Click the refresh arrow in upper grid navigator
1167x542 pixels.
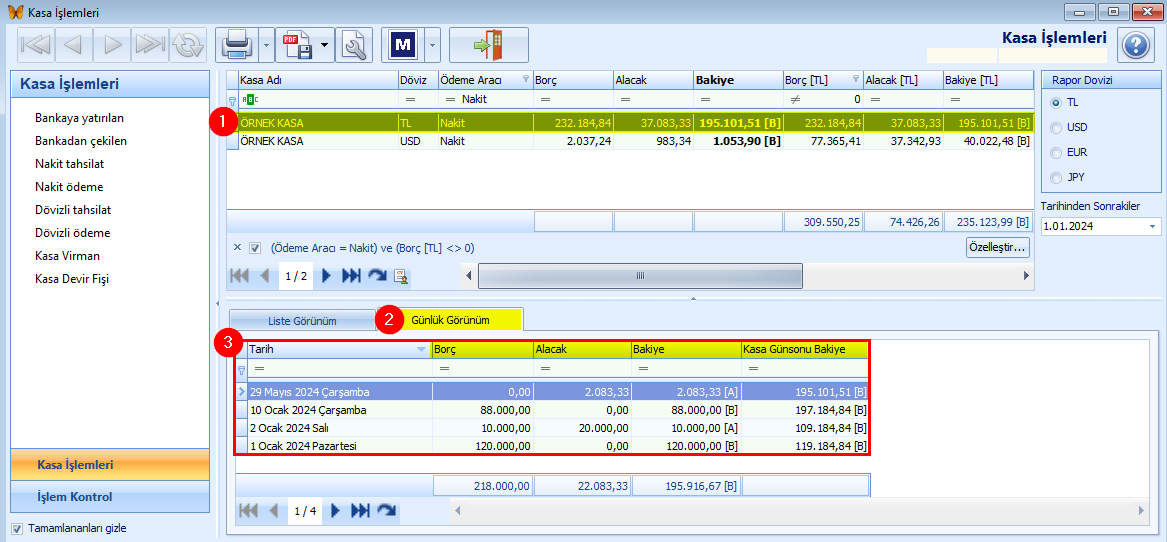point(378,276)
